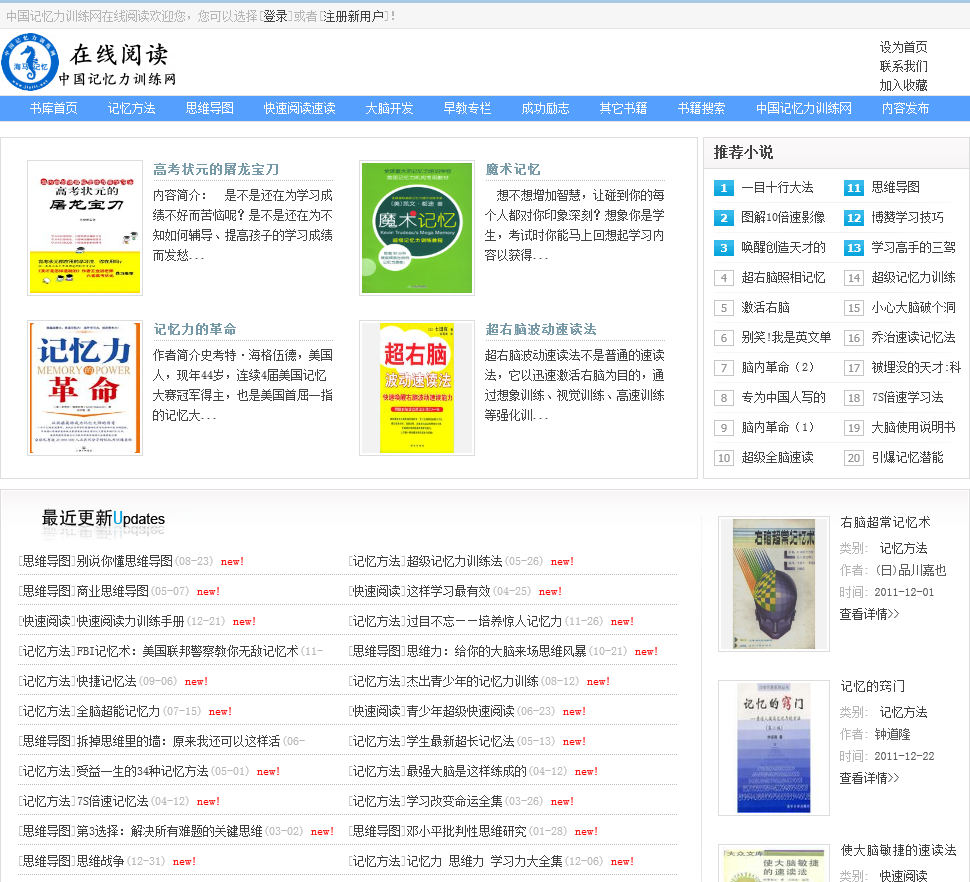This screenshot has height=882, width=970.
Task: Open recommended book 别笑!我是英文单
Action: click(x=786, y=337)
